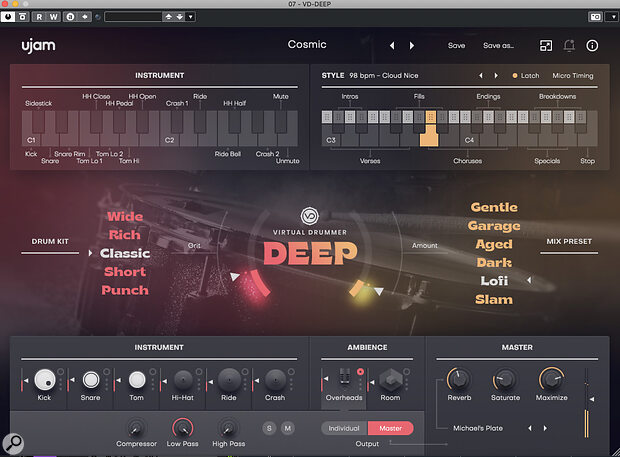620x457 pixels.
Task: Choose the Dark mix preset
Action: click(494, 262)
